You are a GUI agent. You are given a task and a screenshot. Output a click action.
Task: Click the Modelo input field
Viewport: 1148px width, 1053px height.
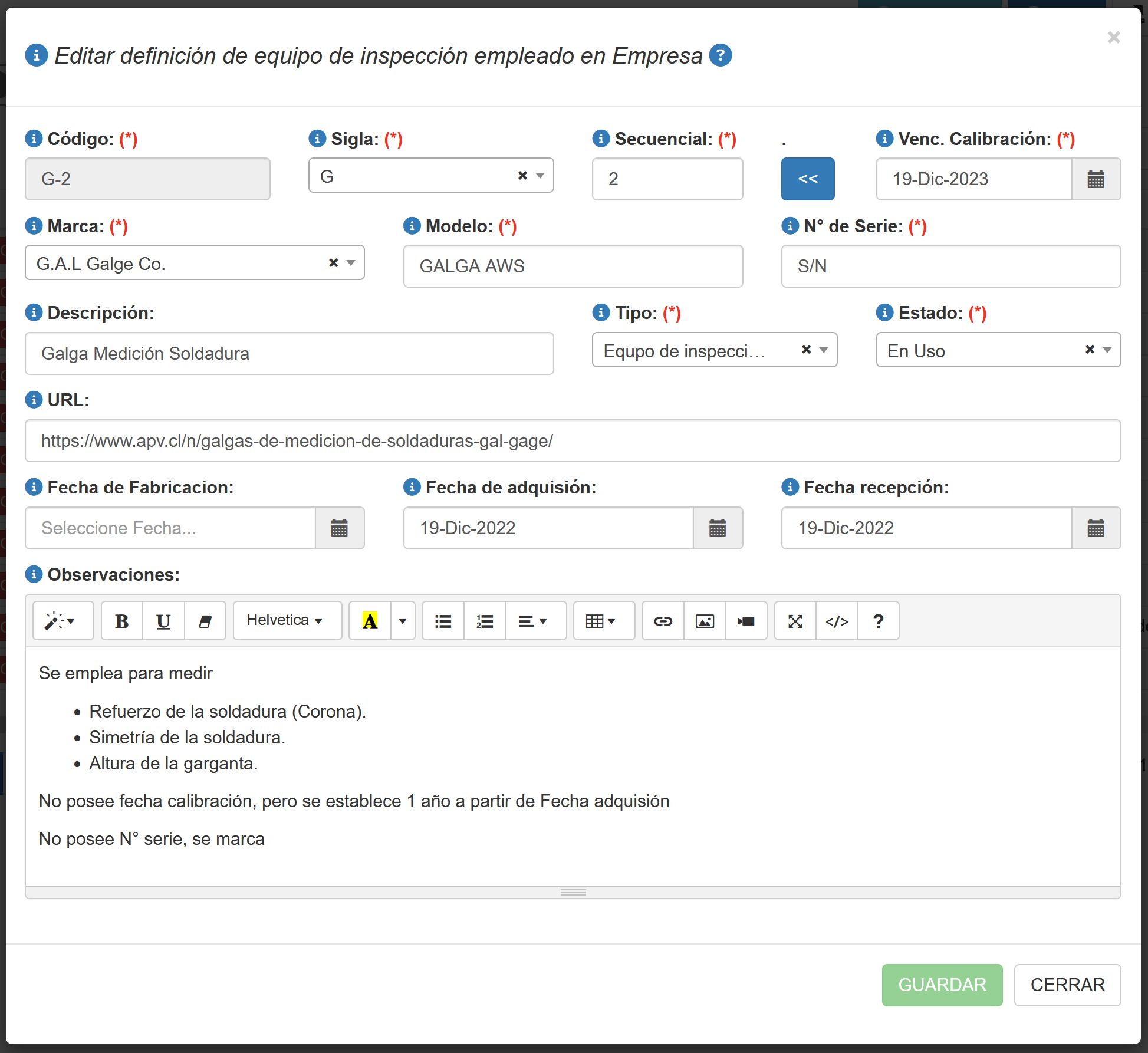[573, 266]
